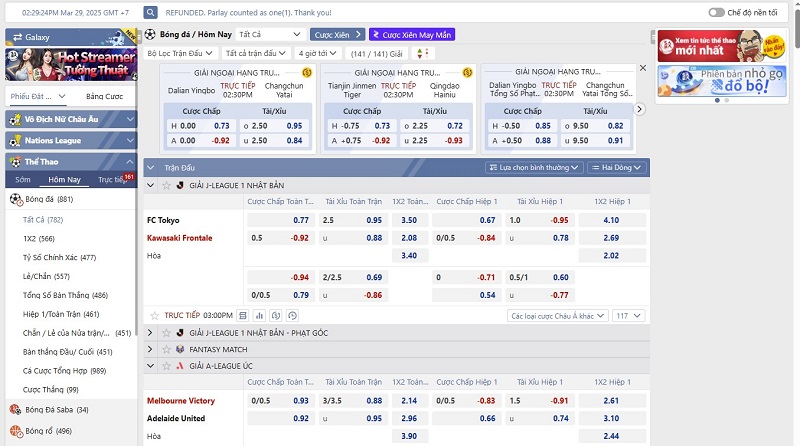This screenshot has width=800, height=446.
Task: Click the coin icon on Dalian Yingbo card
Action: (306, 72)
